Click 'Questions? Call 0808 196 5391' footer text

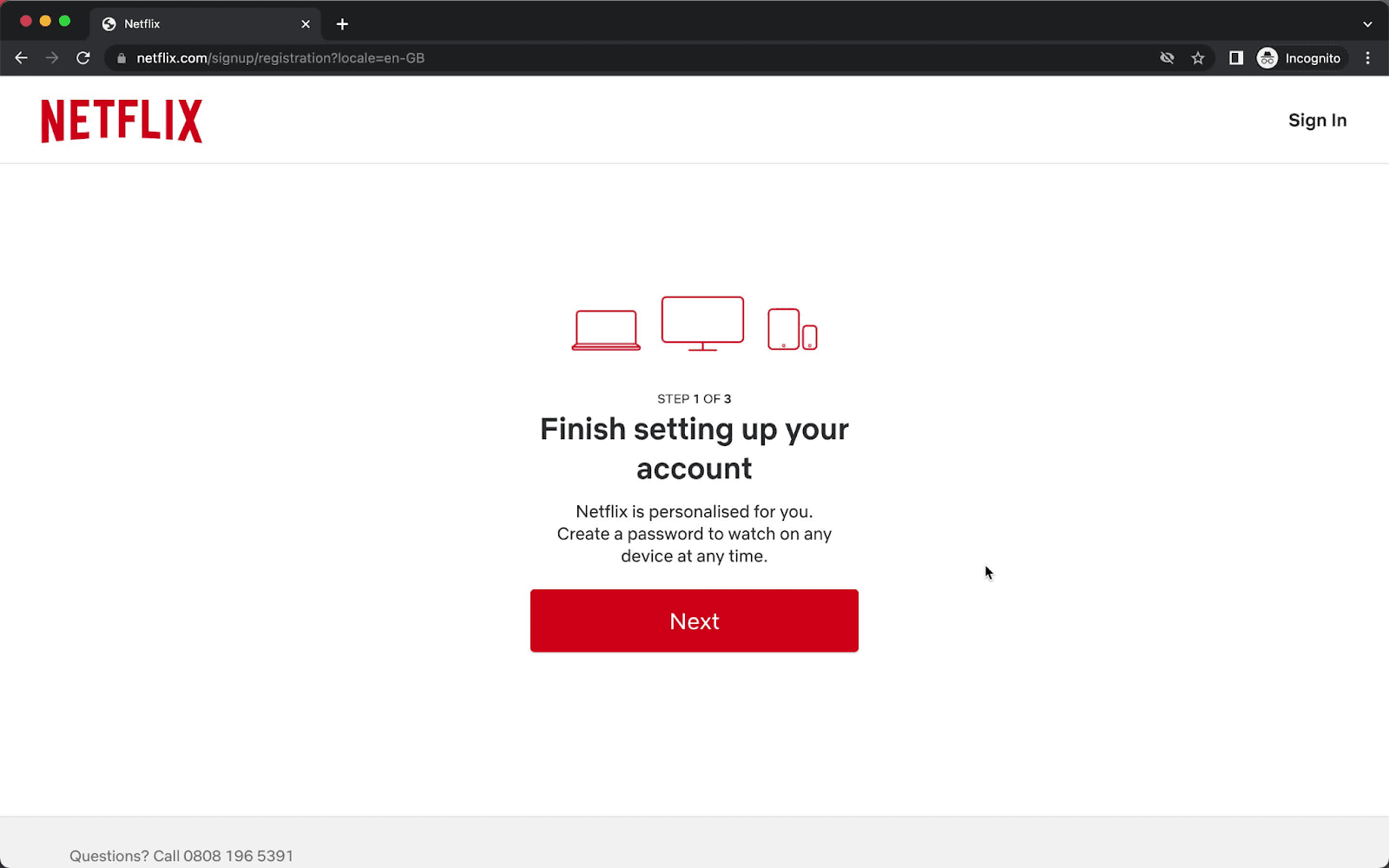tap(181, 856)
